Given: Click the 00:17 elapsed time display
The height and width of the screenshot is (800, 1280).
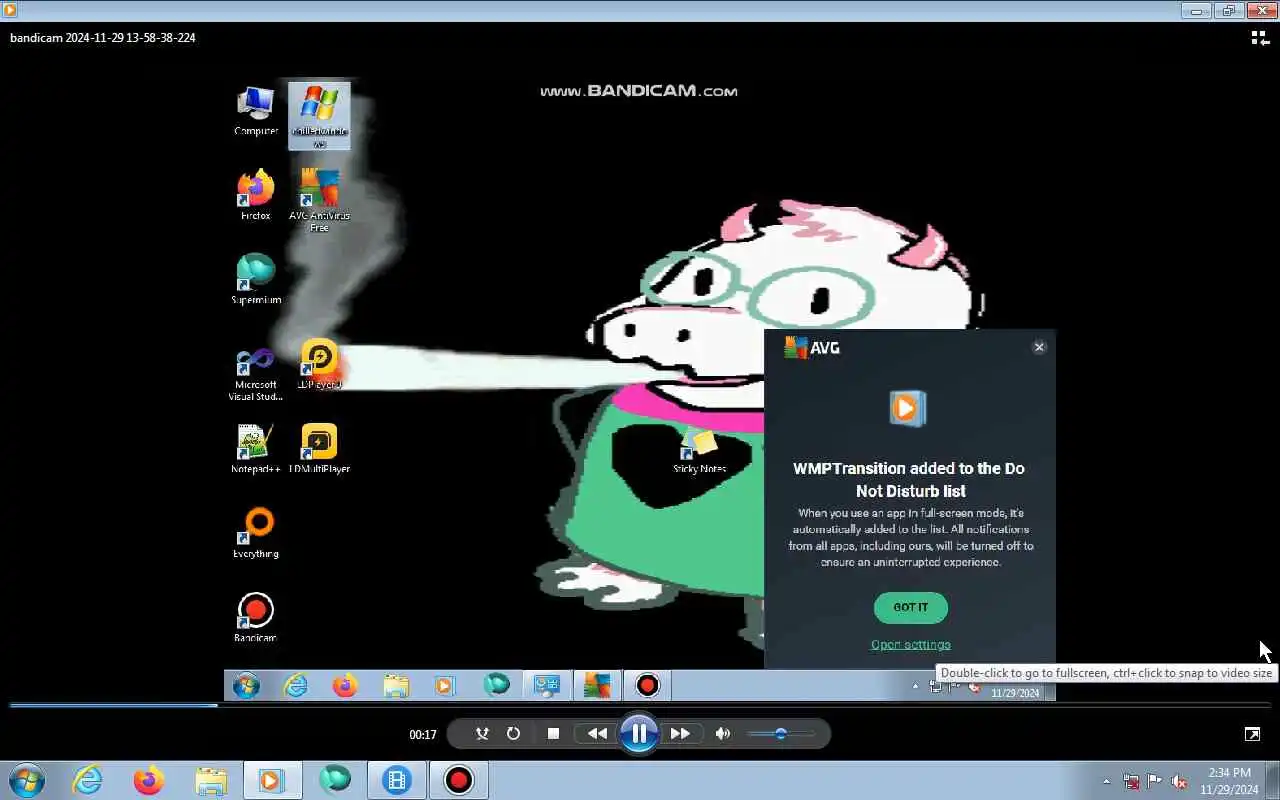Looking at the screenshot, I should (423, 735).
